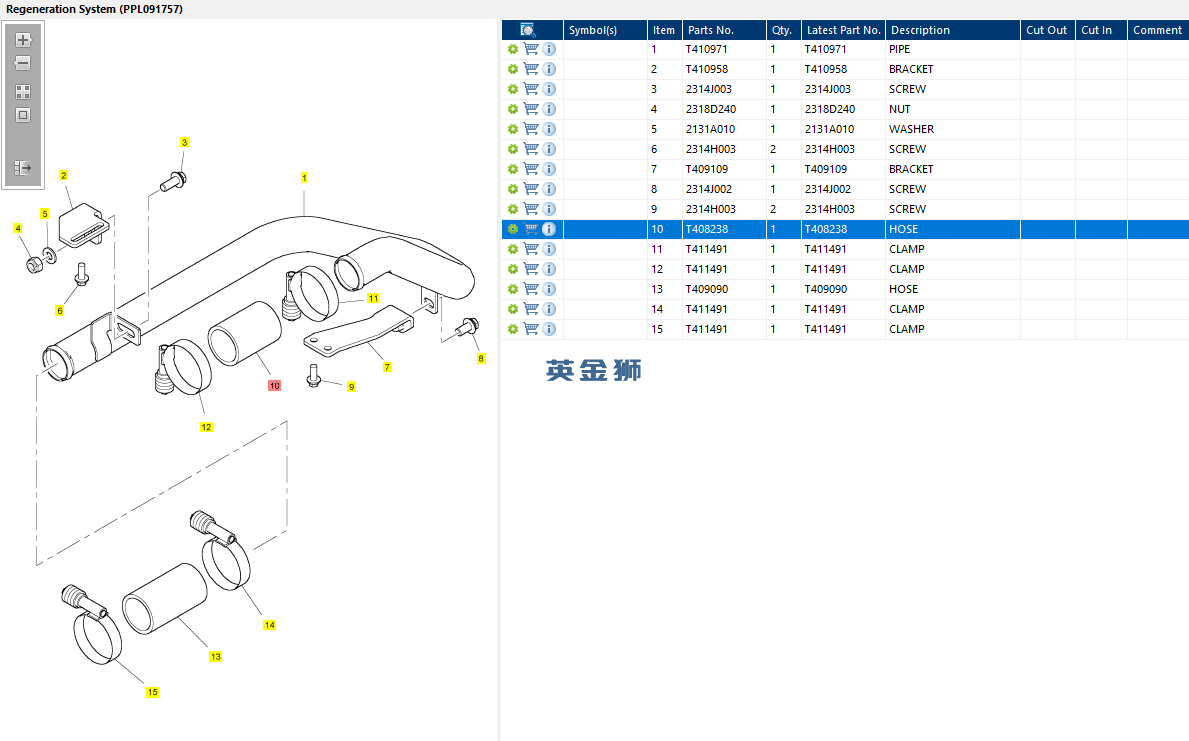Click gear icon for item 9 SCREW row
The image size is (1189, 741).
click(x=513, y=209)
